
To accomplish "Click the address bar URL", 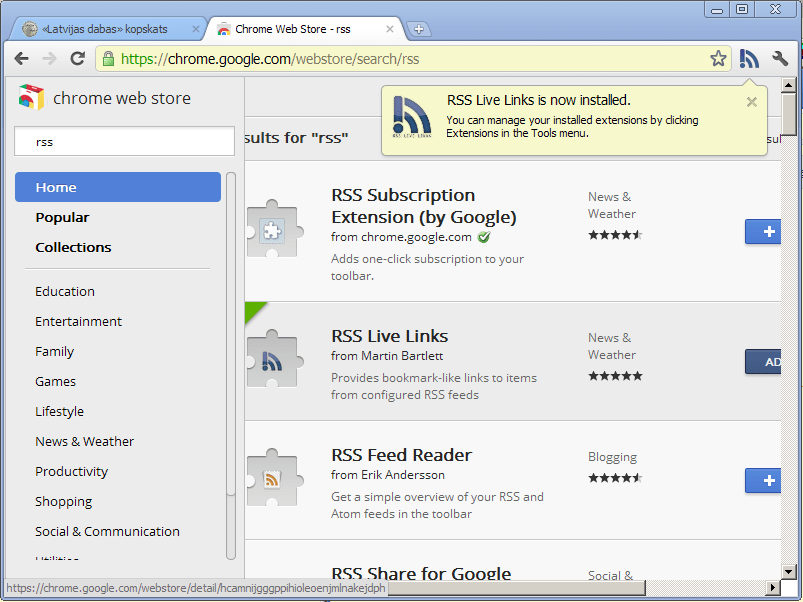I will pyautogui.click(x=270, y=59).
